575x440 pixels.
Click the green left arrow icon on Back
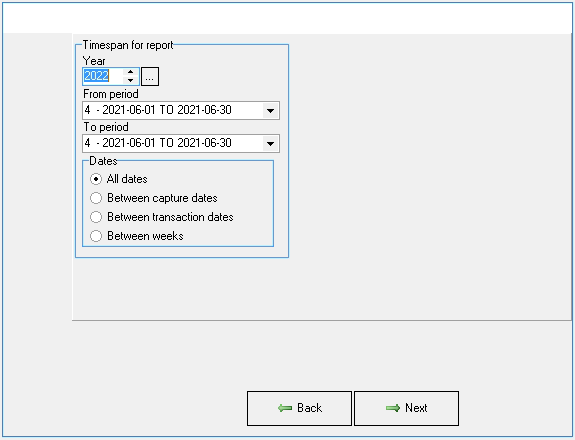coord(285,408)
